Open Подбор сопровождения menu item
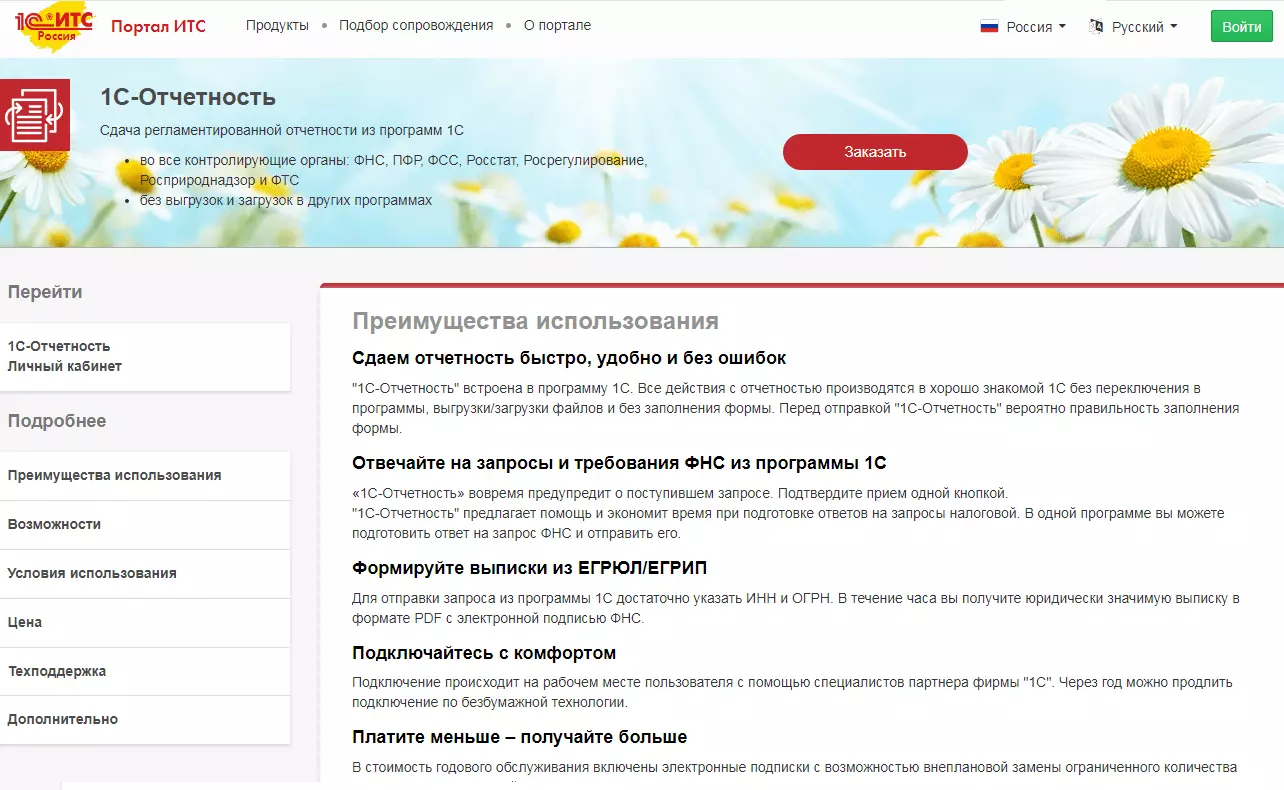 point(416,25)
